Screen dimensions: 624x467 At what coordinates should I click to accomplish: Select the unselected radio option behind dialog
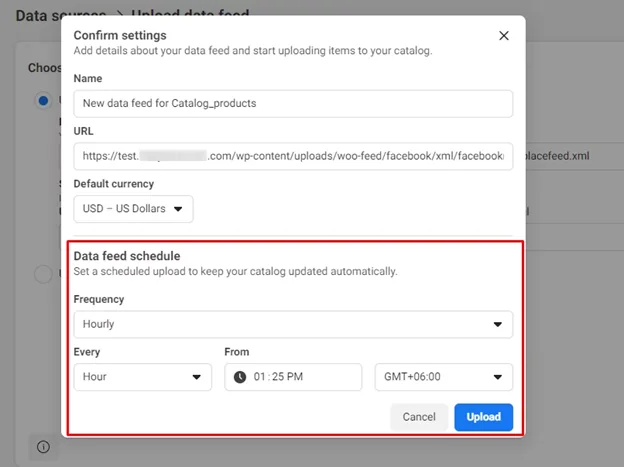point(43,274)
